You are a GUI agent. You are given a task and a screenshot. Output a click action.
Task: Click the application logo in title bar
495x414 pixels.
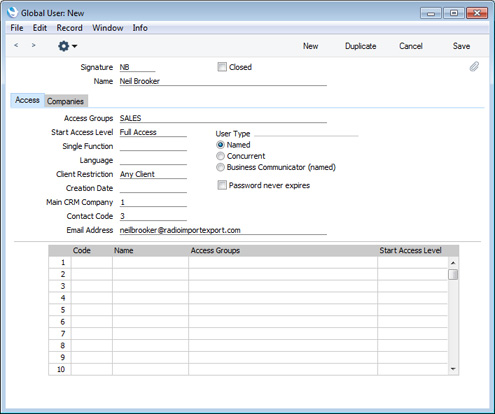click(12, 13)
